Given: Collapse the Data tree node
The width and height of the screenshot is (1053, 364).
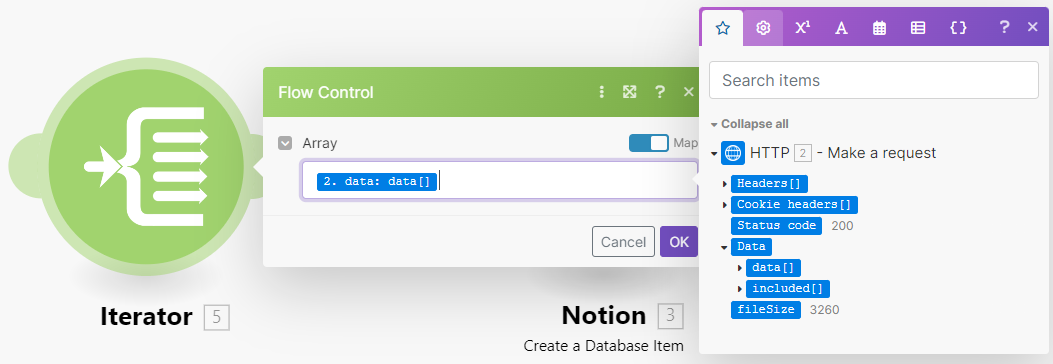Looking at the screenshot, I should coord(724,246).
